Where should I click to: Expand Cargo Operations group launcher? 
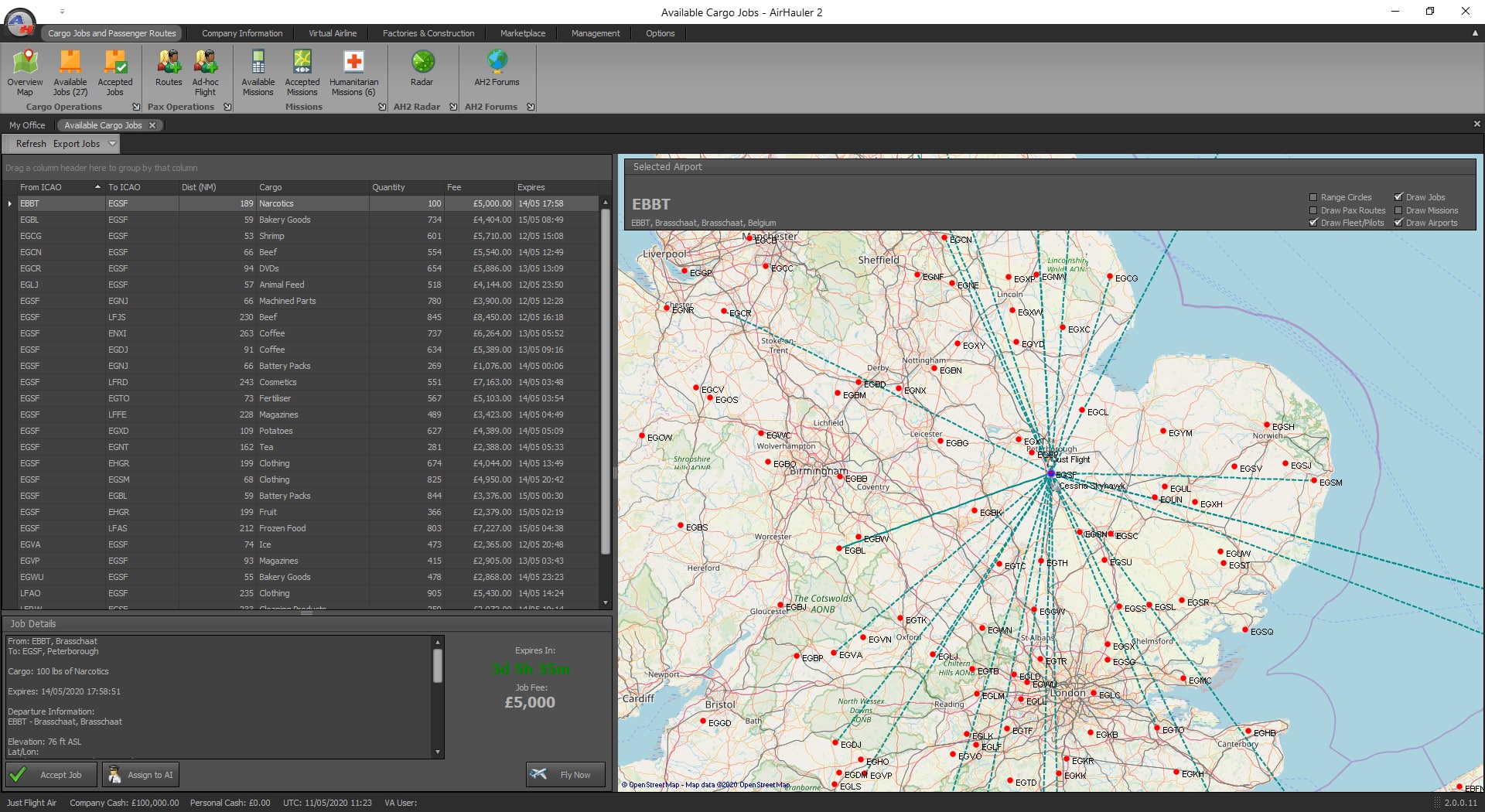pyautogui.click(x=136, y=107)
